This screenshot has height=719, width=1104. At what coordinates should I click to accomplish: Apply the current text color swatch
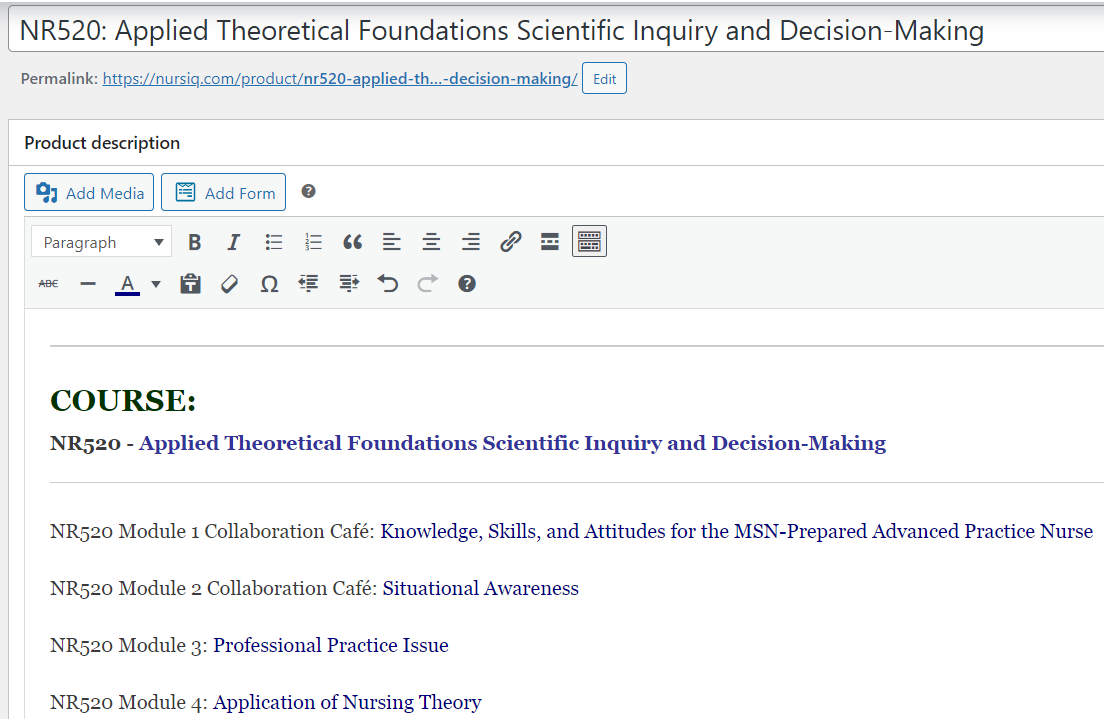pyautogui.click(x=127, y=284)
